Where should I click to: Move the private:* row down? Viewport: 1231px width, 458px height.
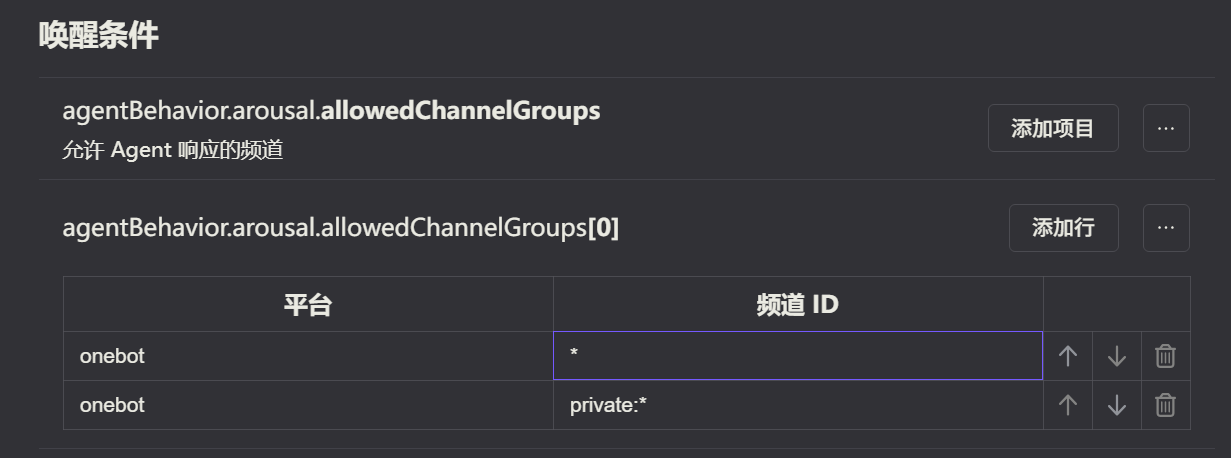coord(1116,405)
